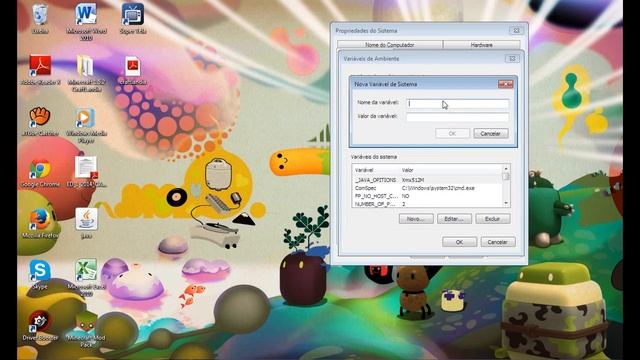The image size is (640, 360).
Task: Open the Minecraft 1.5.2 folder icon
Action: 86,72
